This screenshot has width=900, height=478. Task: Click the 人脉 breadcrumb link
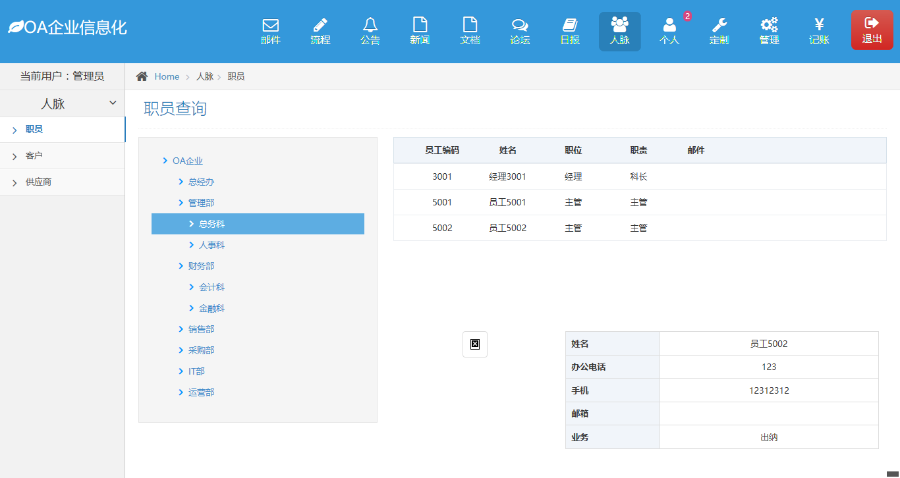coord(205,76)
